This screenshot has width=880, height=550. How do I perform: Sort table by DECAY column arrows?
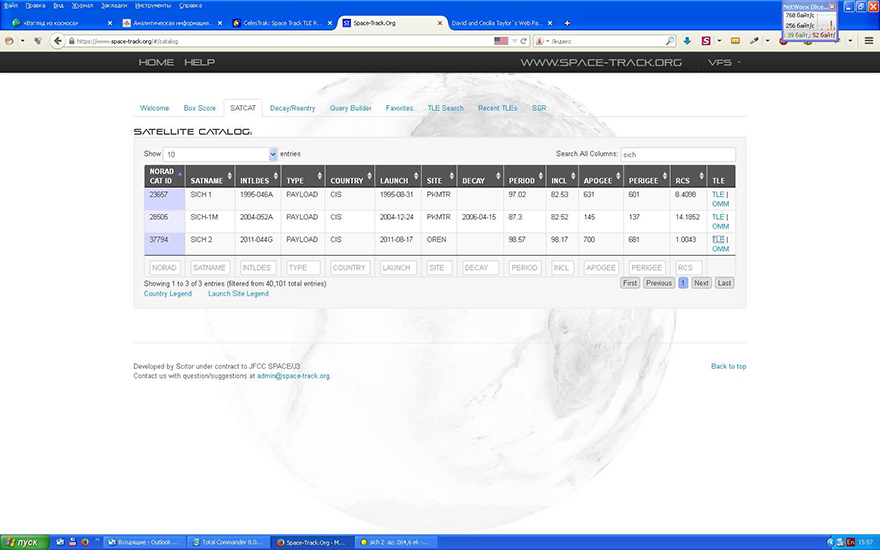point(498,176)
